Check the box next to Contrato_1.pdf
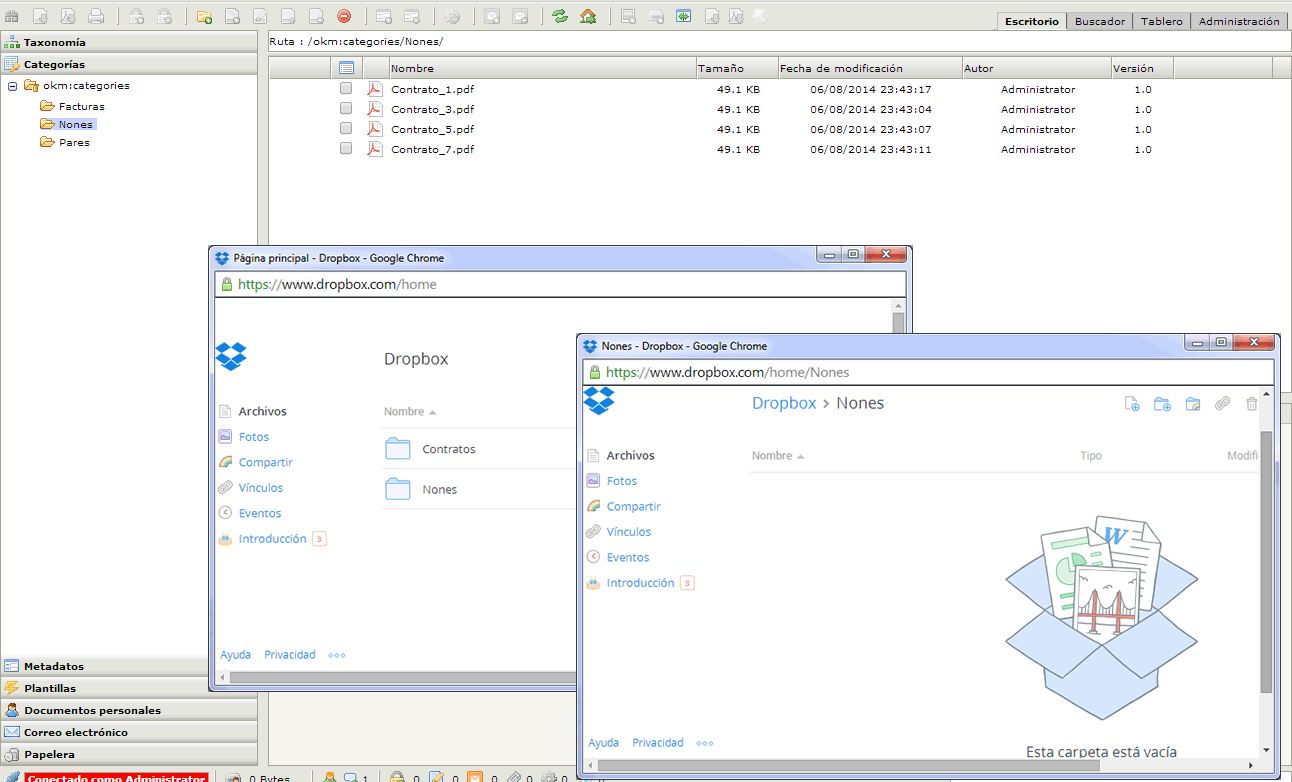 346,89
